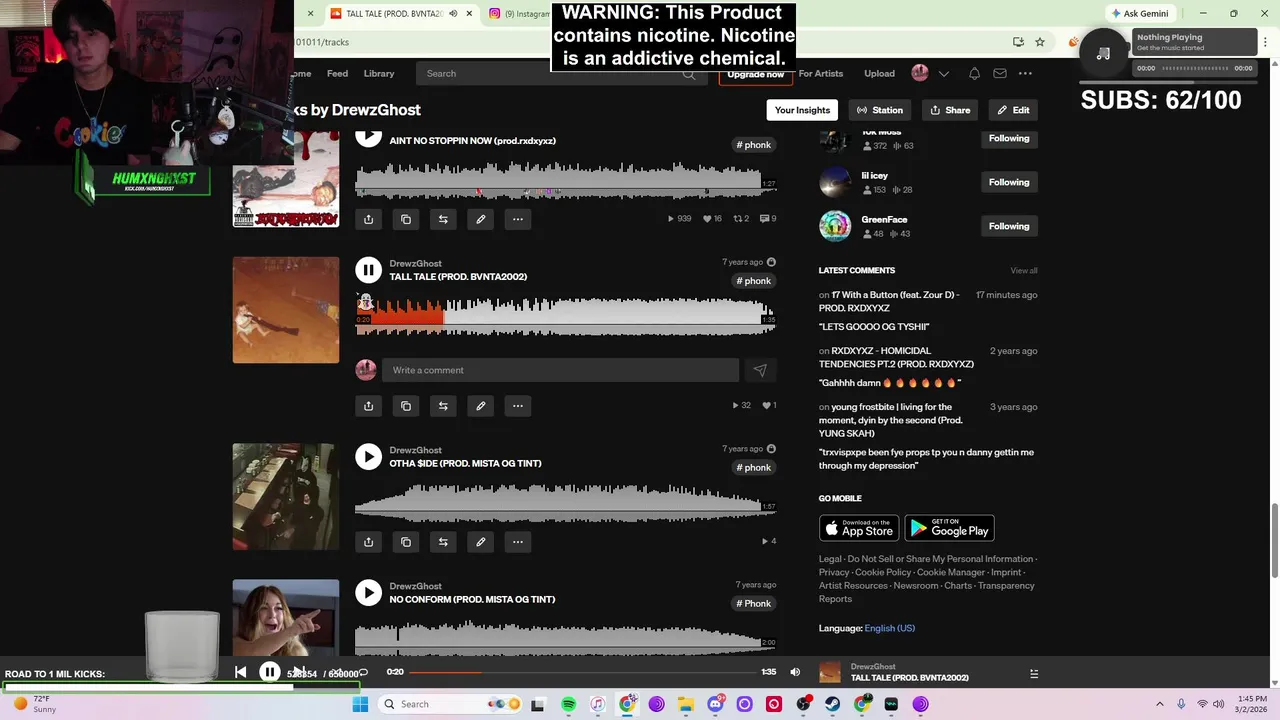Click the Edit profile button
This screenshot has height=720, width=1280.
[1013, 110]
